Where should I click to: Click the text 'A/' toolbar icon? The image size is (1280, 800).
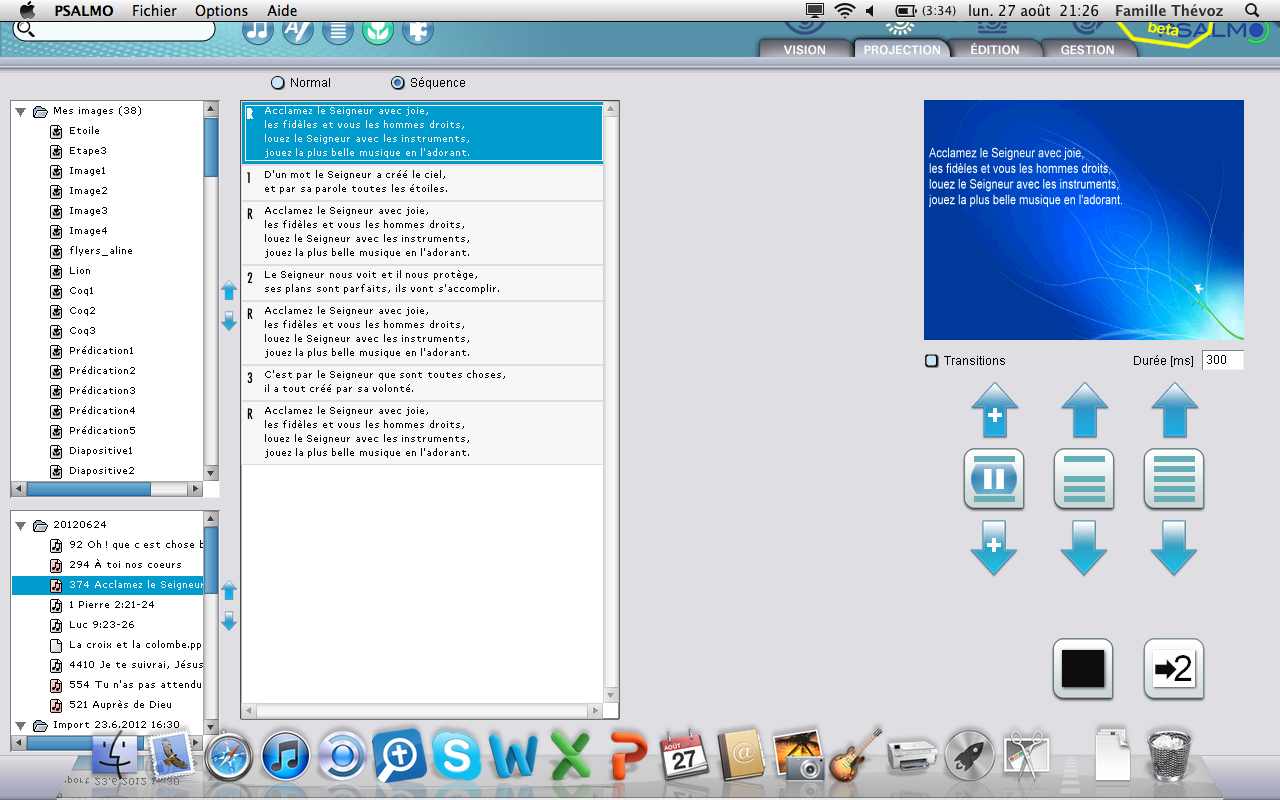tap(298, 30)
